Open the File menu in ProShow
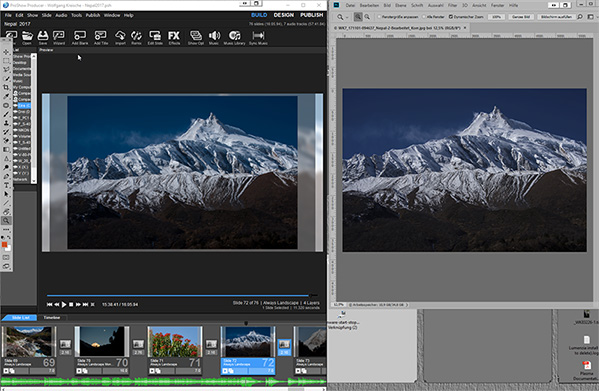The height and width of the screenshot is (391, 599). pyautogui.click(x=8, y=15)
